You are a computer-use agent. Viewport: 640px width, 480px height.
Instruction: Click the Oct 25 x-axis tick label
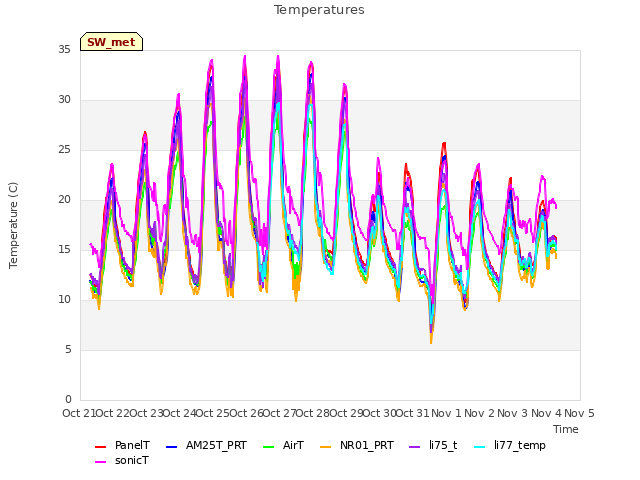[212, 413]
